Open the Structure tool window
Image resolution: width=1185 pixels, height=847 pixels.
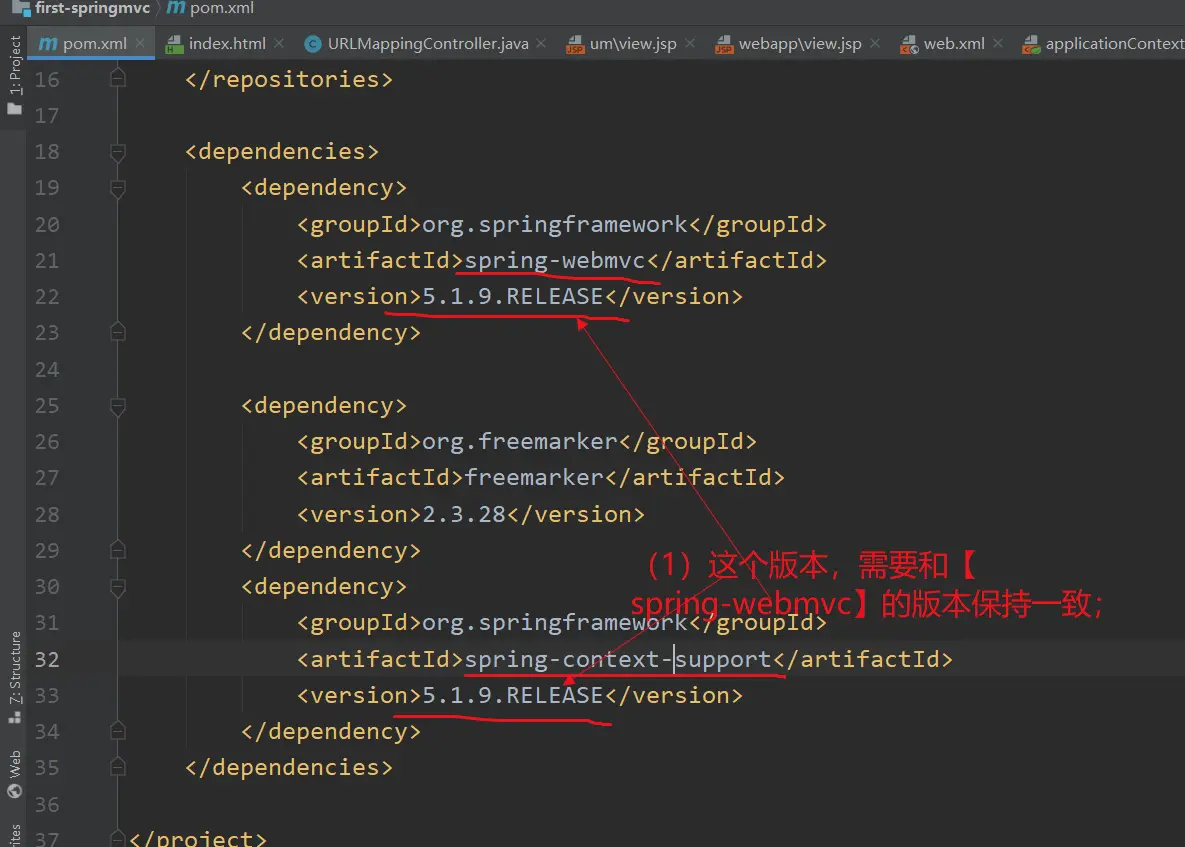coord(14,677)
